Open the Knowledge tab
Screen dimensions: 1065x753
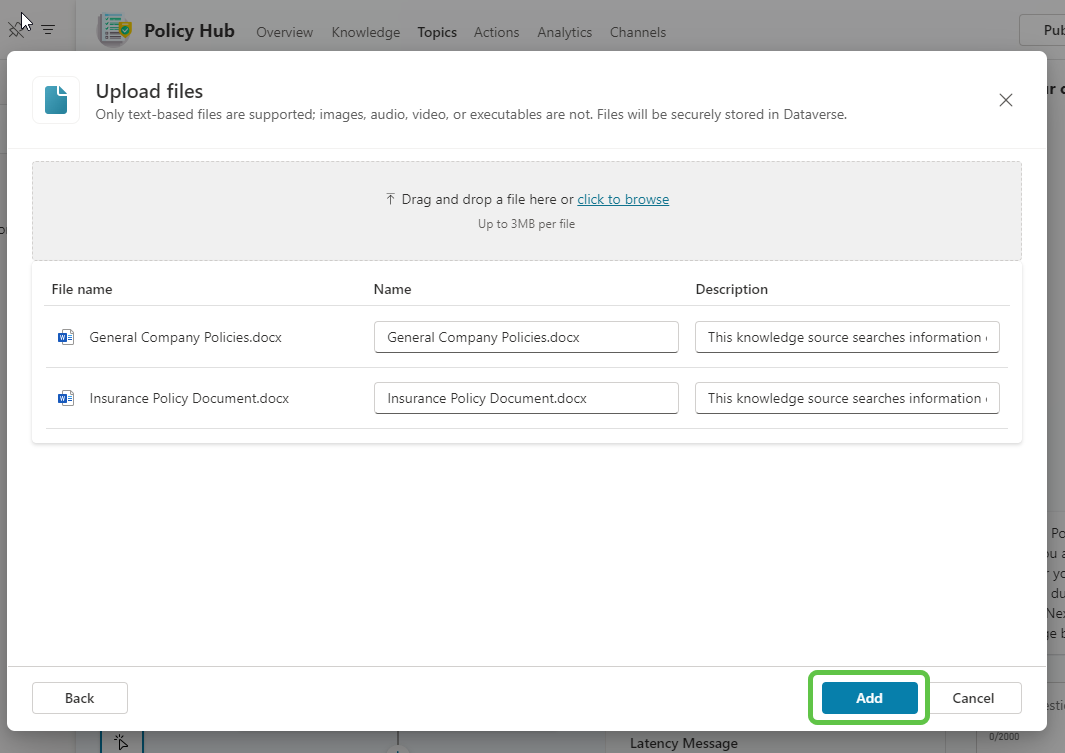coord(365,32)
